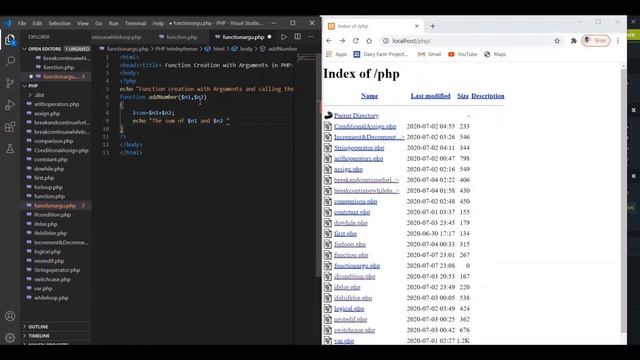Screen dimensions: 640x360
Task: Open the File menu
Action: [22, 23]
